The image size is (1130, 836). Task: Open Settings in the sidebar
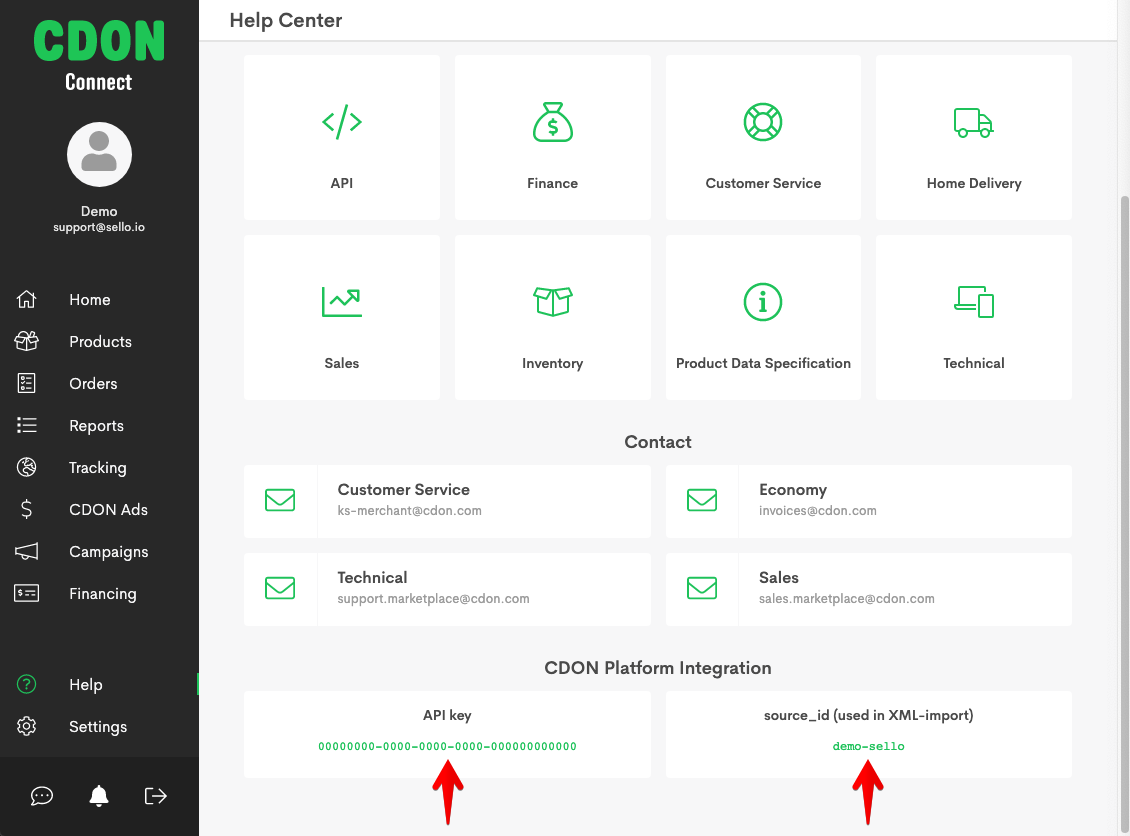pyautogui.click(x=98, y=726)
